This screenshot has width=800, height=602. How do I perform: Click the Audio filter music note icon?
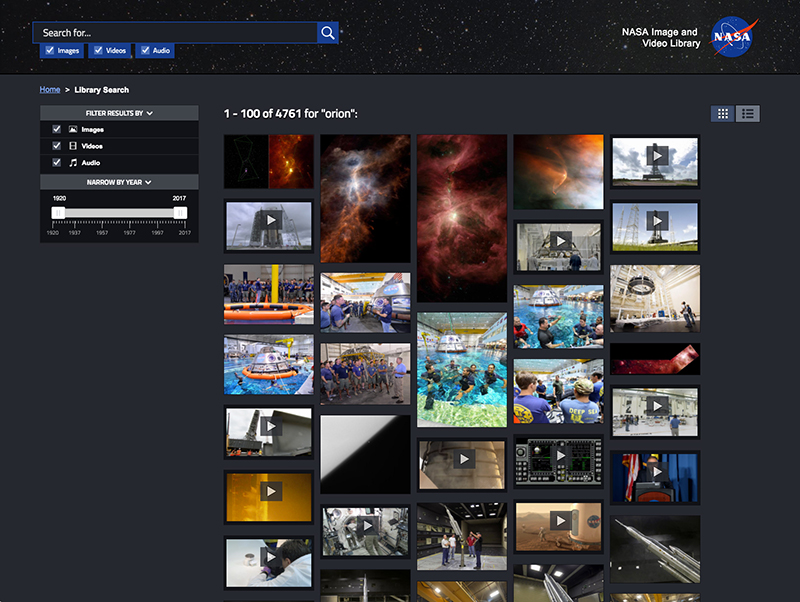73,163
